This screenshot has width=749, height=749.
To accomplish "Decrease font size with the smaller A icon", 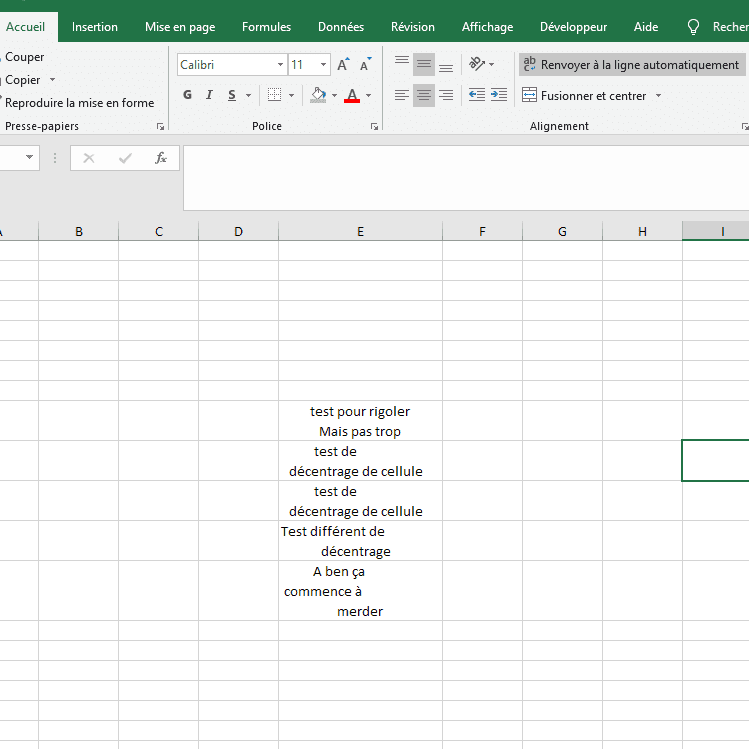I will (x=365, y=65).
